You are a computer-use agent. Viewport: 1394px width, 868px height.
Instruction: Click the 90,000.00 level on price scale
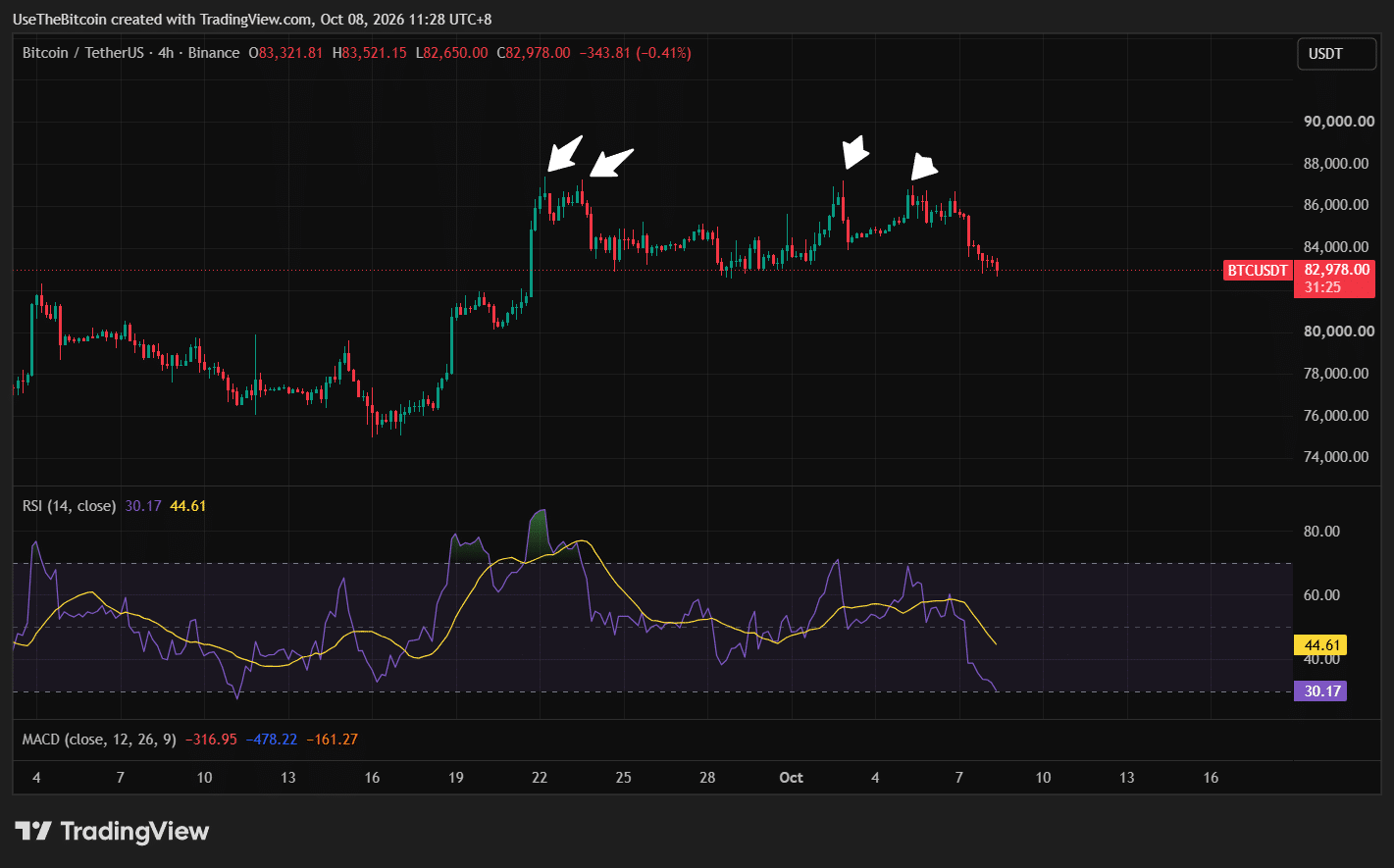(1338, 122)
